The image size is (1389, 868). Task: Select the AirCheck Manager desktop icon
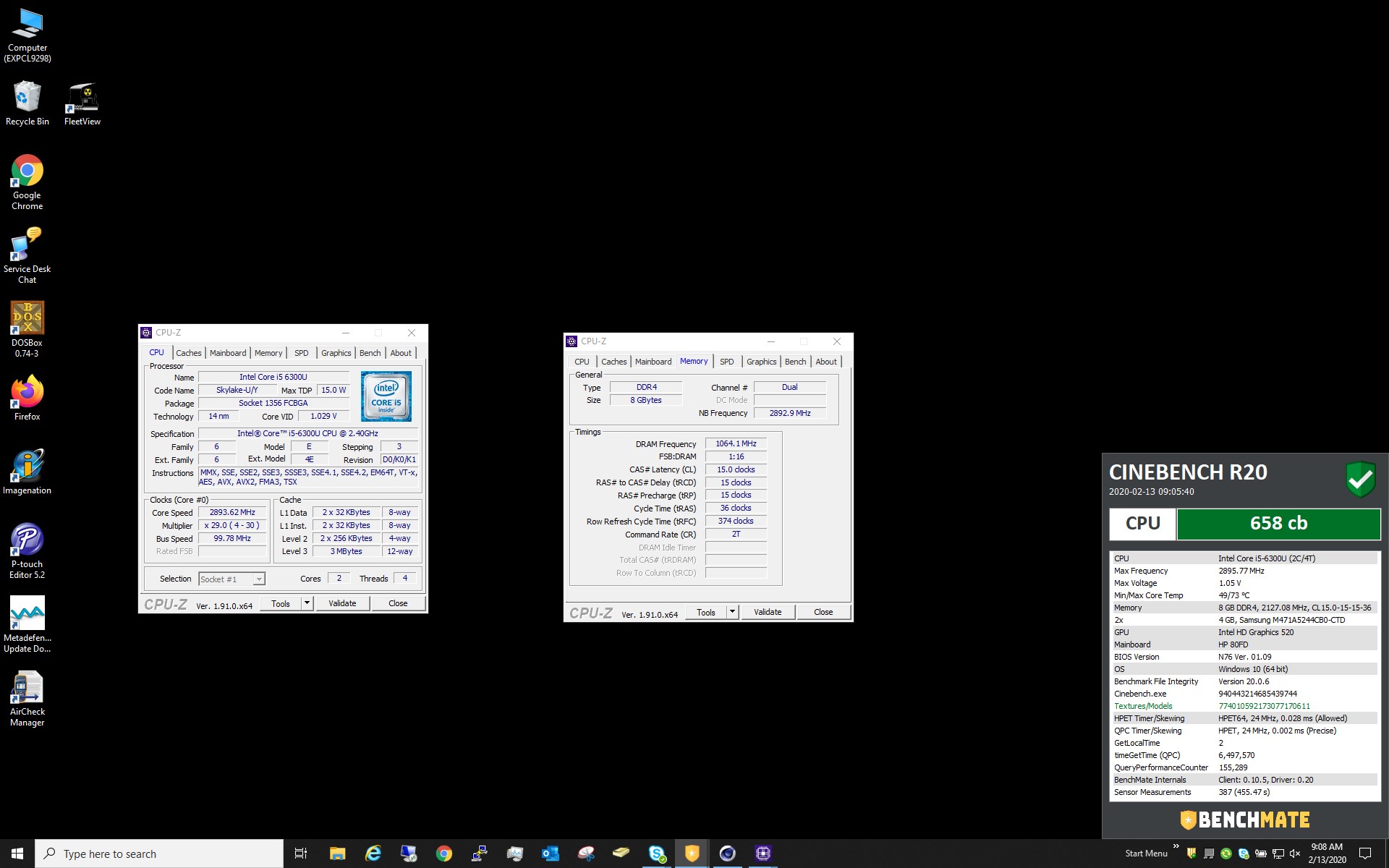(x=27, y=699)
